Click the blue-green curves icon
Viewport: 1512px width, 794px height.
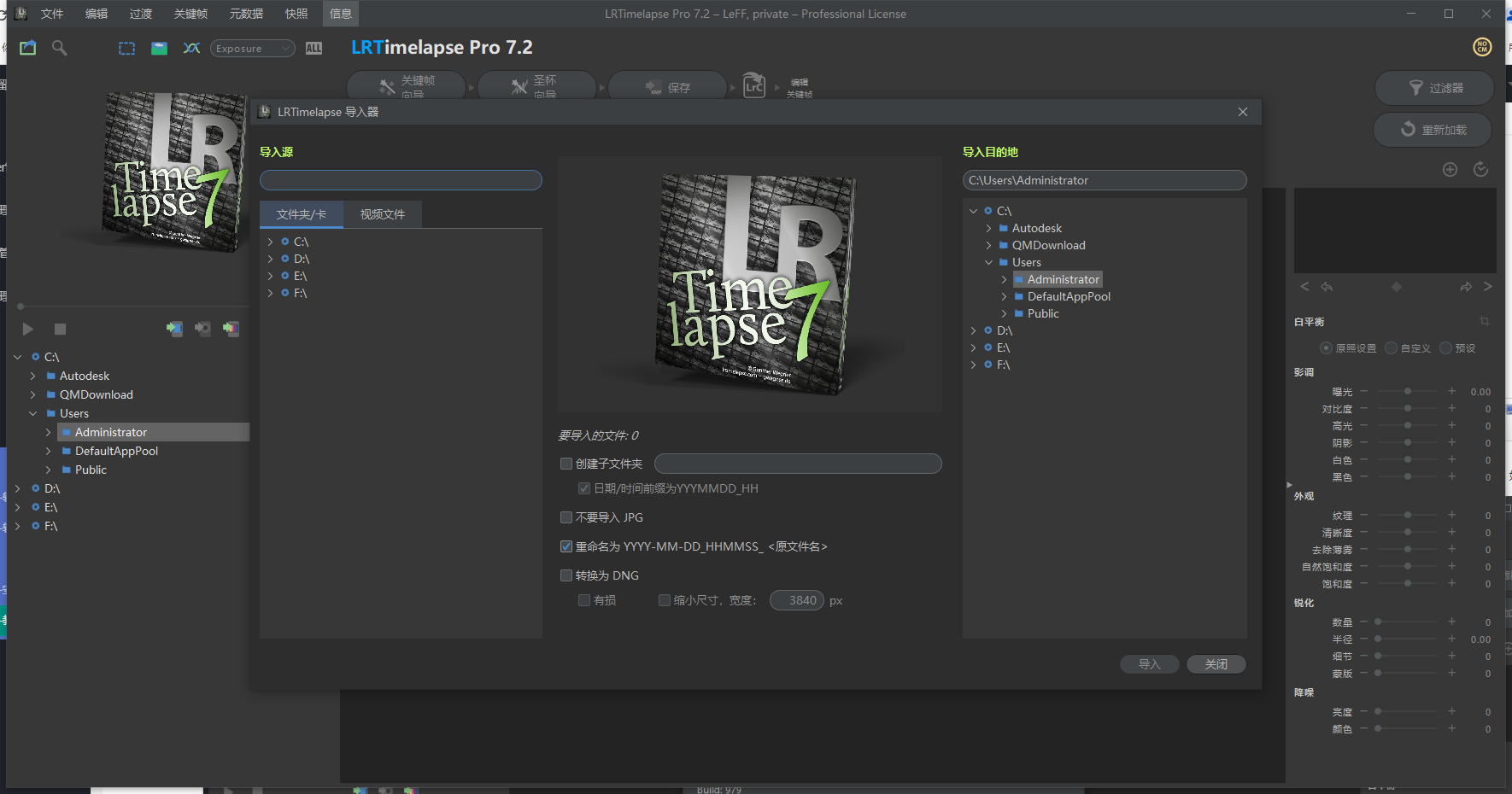pyautogui.click(x=191, y=49)
